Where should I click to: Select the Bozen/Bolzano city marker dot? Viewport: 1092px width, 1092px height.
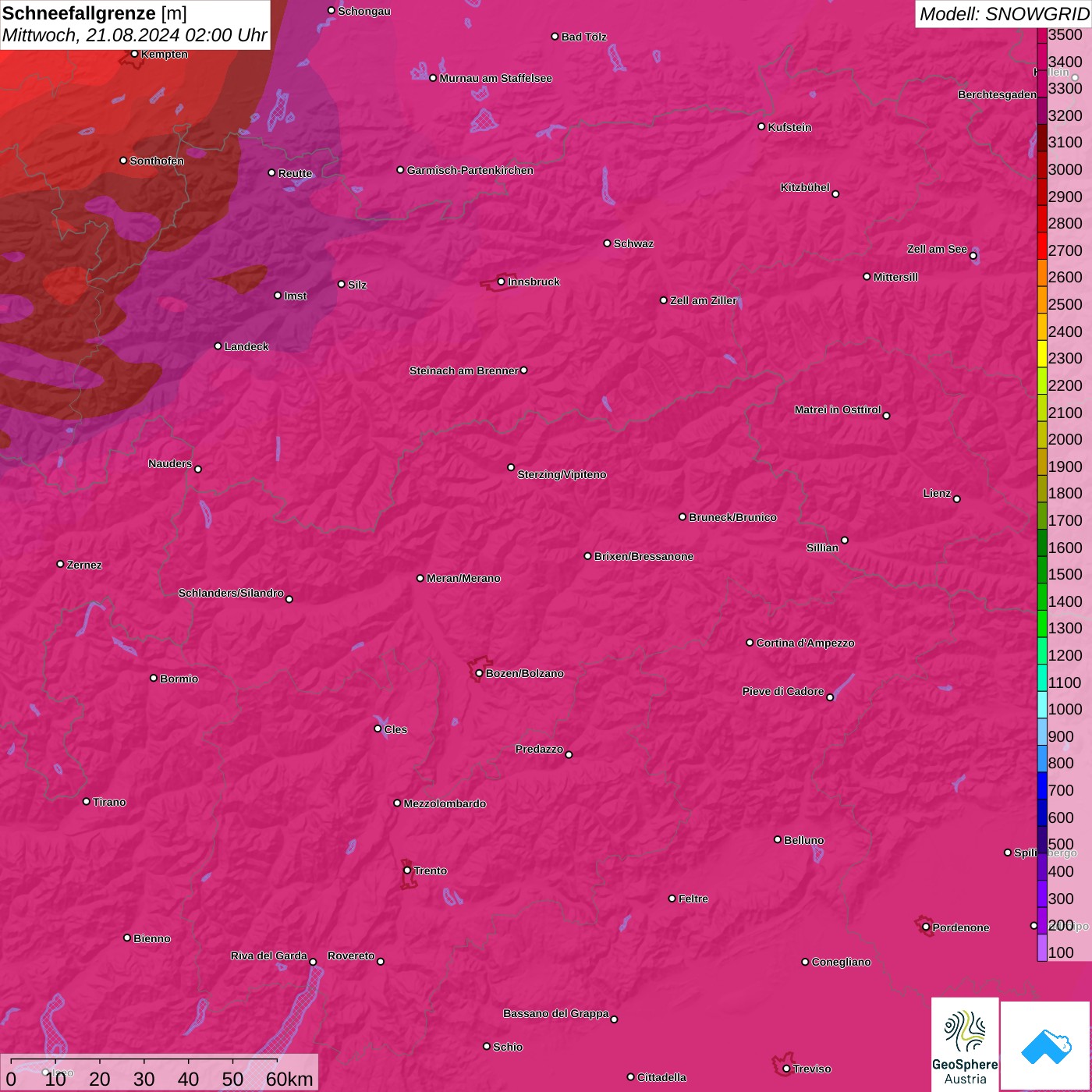pyautogui.click(x=479, y=673)
